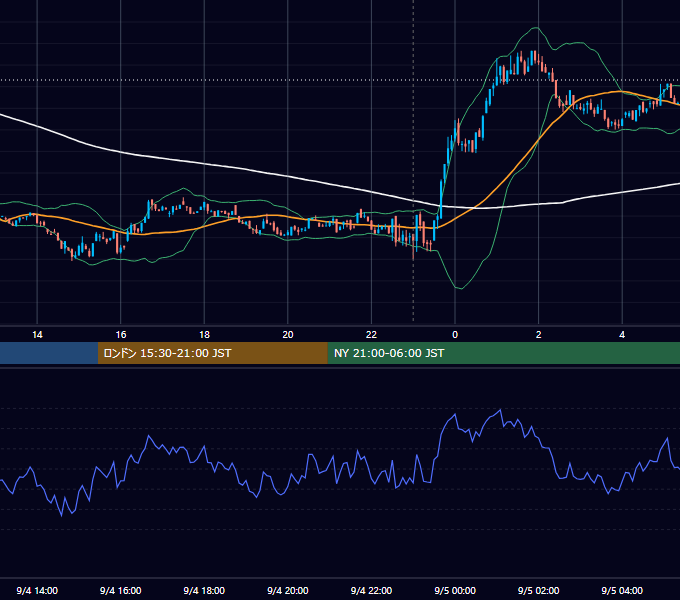680x600 pixels.
Task: Click the 9/5 04:00 time label
Action: [622, 590]
